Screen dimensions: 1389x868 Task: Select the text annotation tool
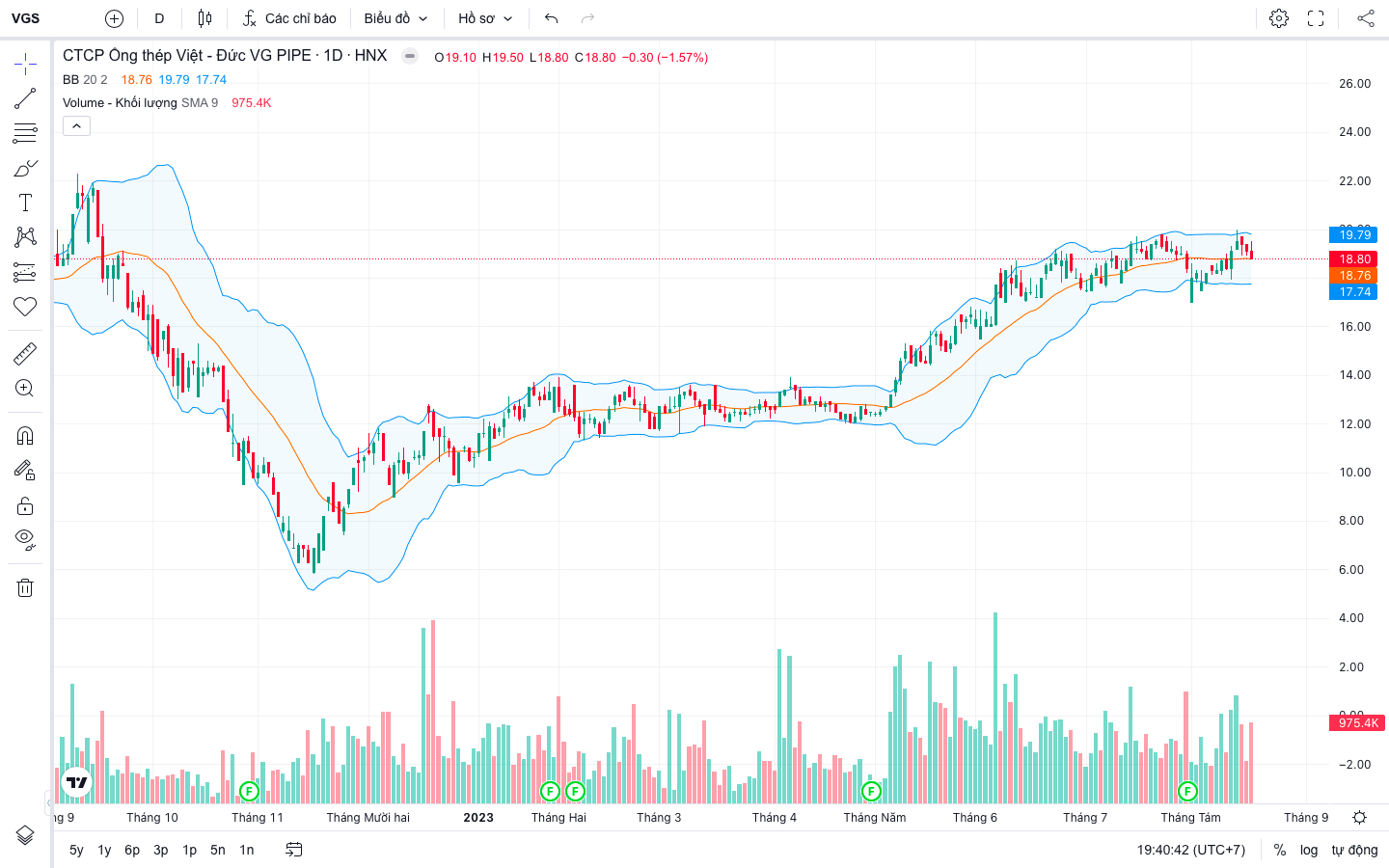tap(25, 203)
